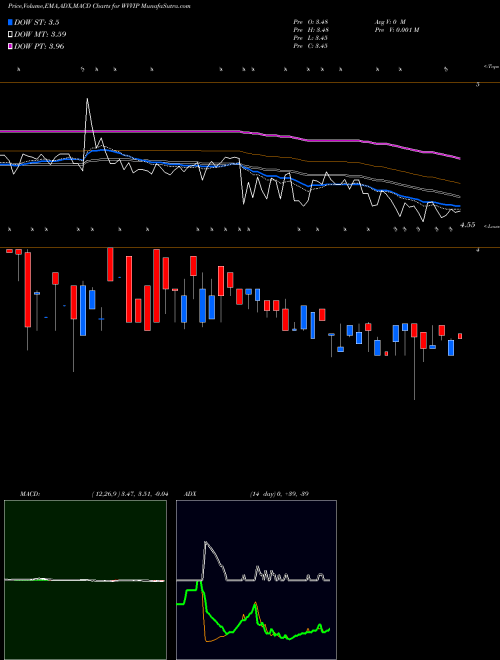Select the 'DOW ST: 3.5' legend label
This screenshot has height=660, width=500.
click(38, 23)
